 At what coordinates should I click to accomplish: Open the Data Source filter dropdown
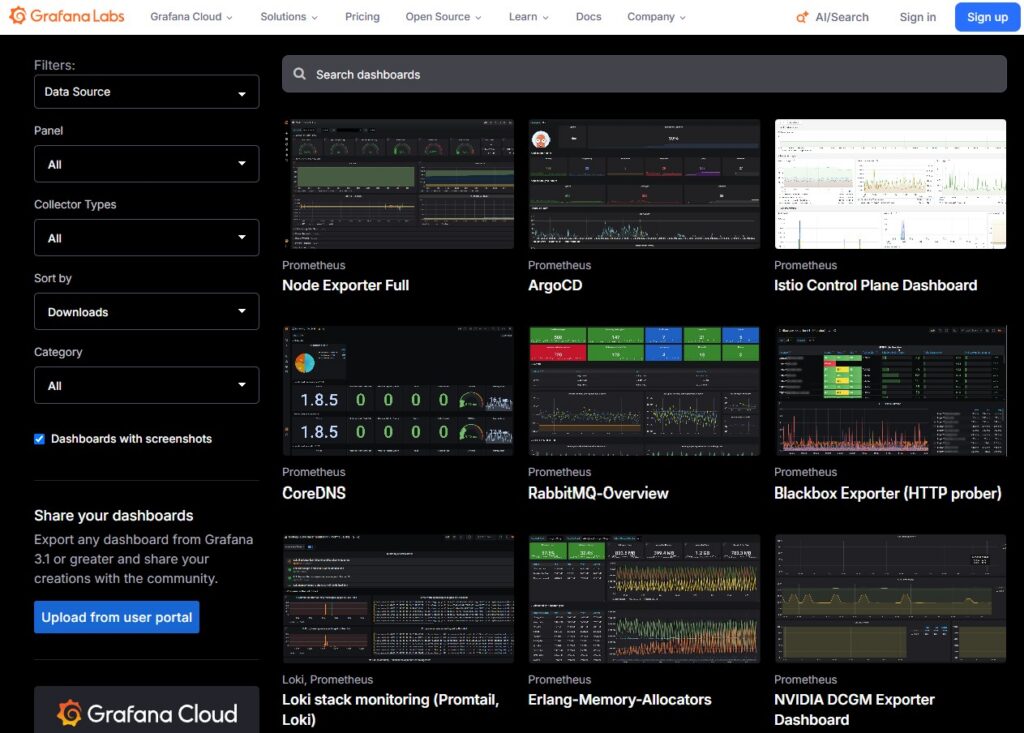(146, 91)
